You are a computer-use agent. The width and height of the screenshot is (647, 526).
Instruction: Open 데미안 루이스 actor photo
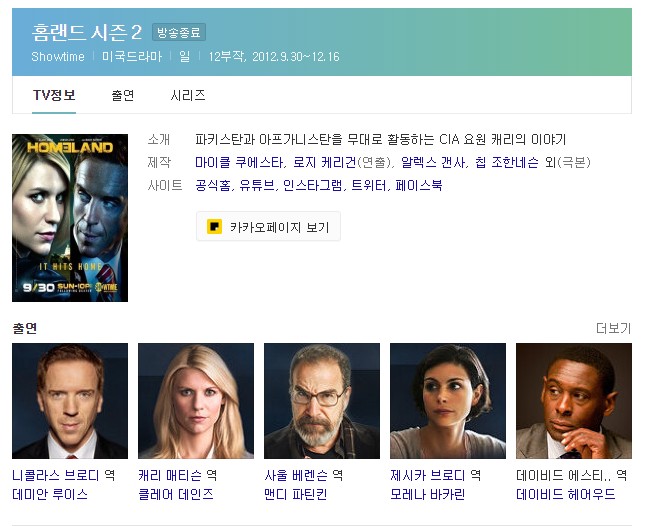pos(70,401)
